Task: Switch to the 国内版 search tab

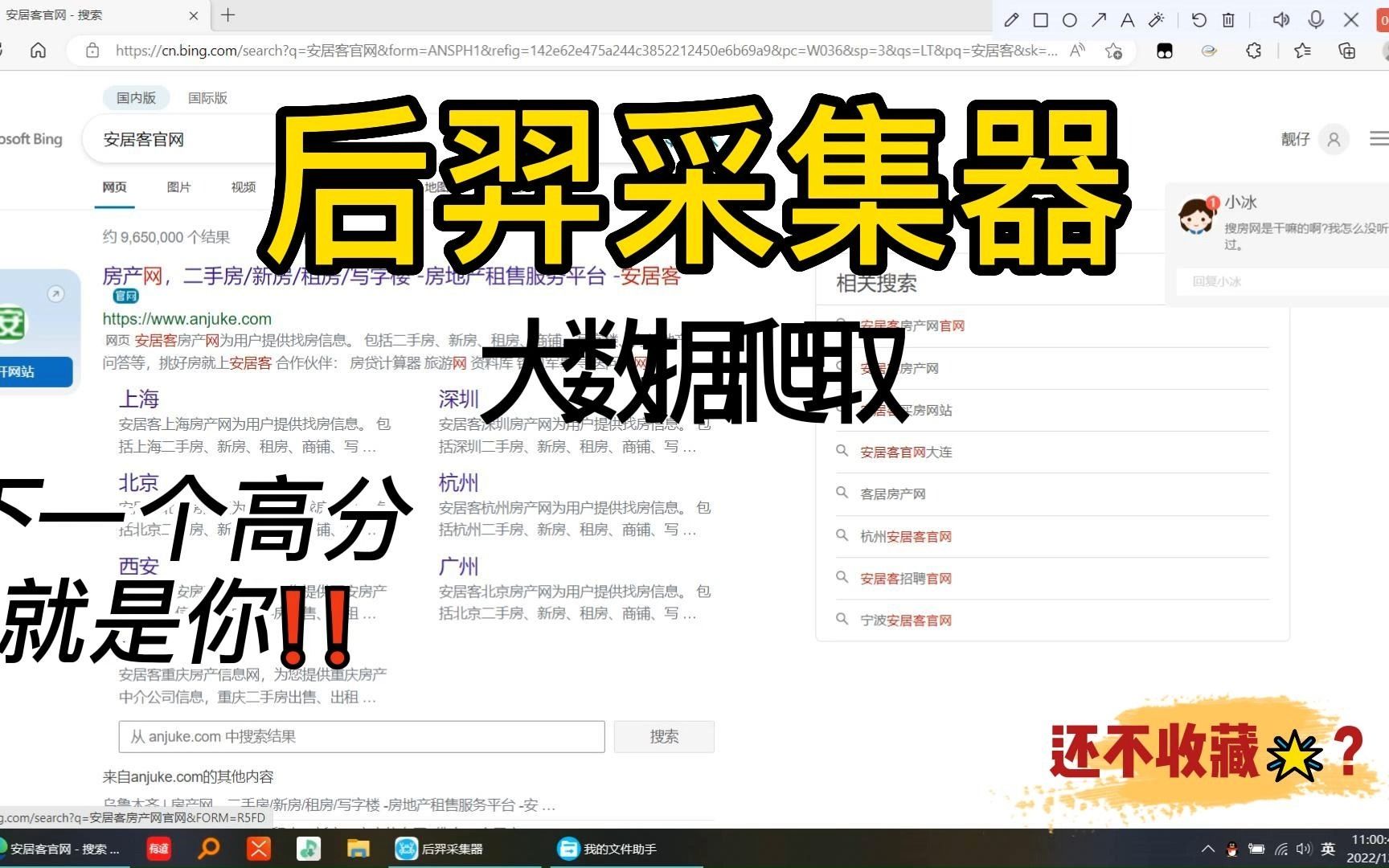Action: [x=136, y=97]
